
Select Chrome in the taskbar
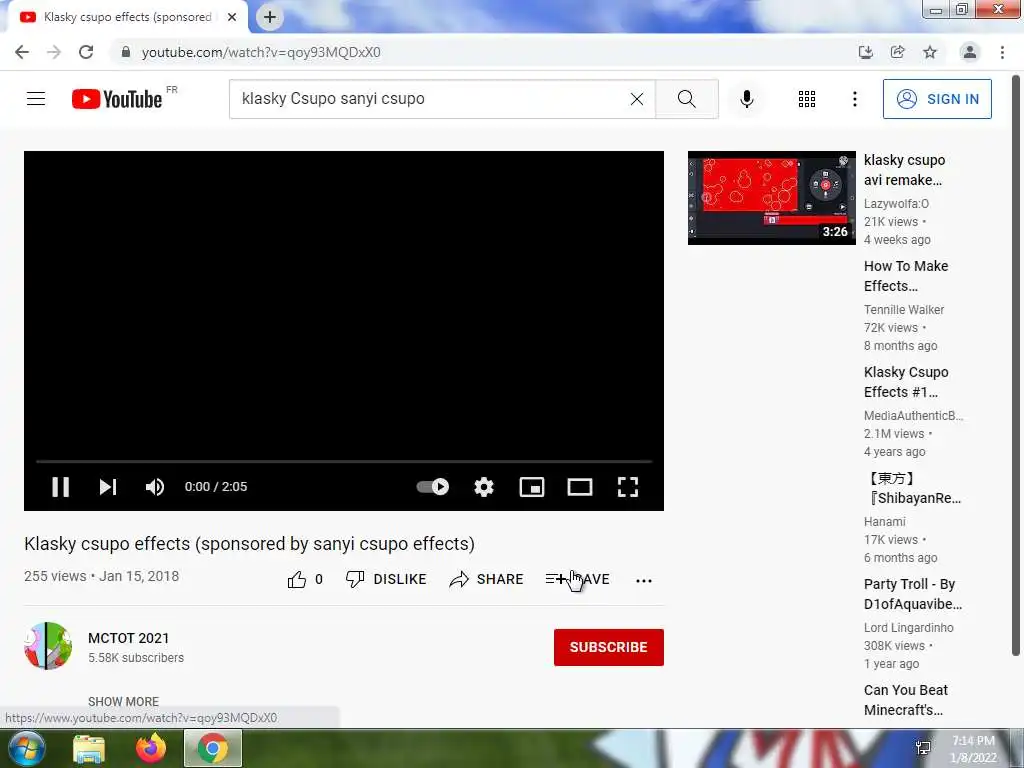(x=213, y=748)
